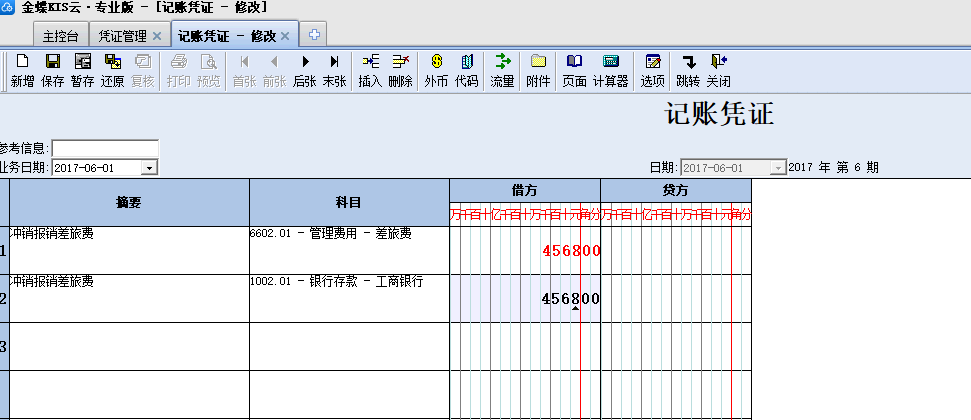Switch to the 凭证管理 tab
The image size is (971, 420).
123,36
